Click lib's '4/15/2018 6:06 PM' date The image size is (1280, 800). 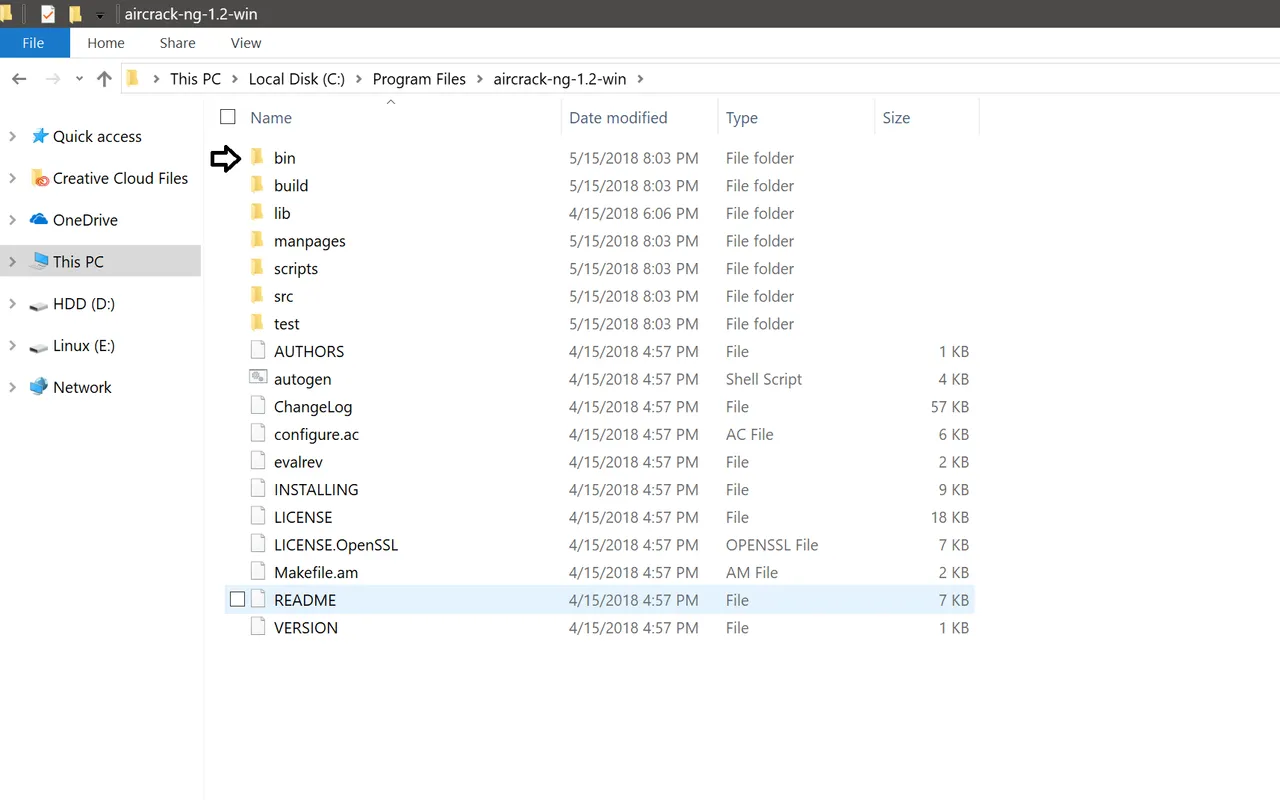point(633,213)
